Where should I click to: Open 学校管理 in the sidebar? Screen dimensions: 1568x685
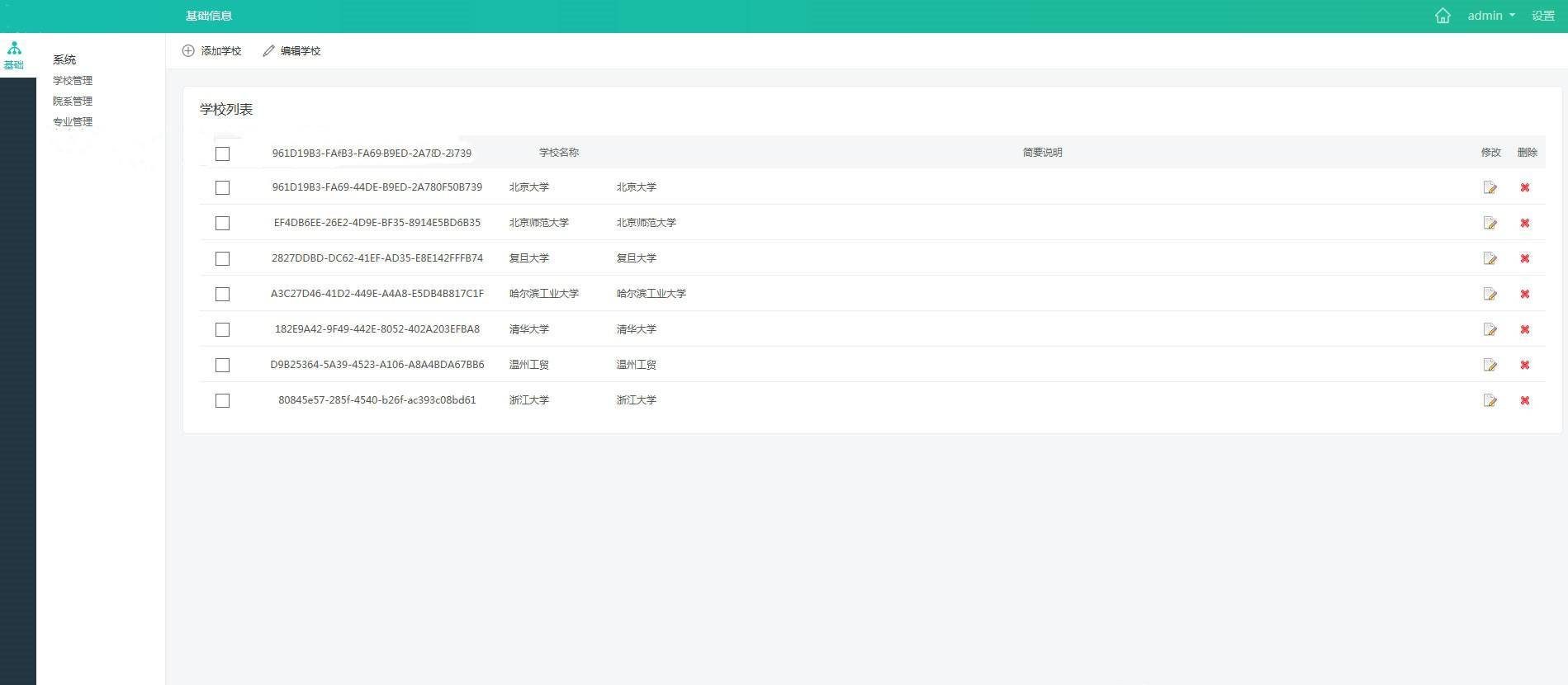(73, 80)
